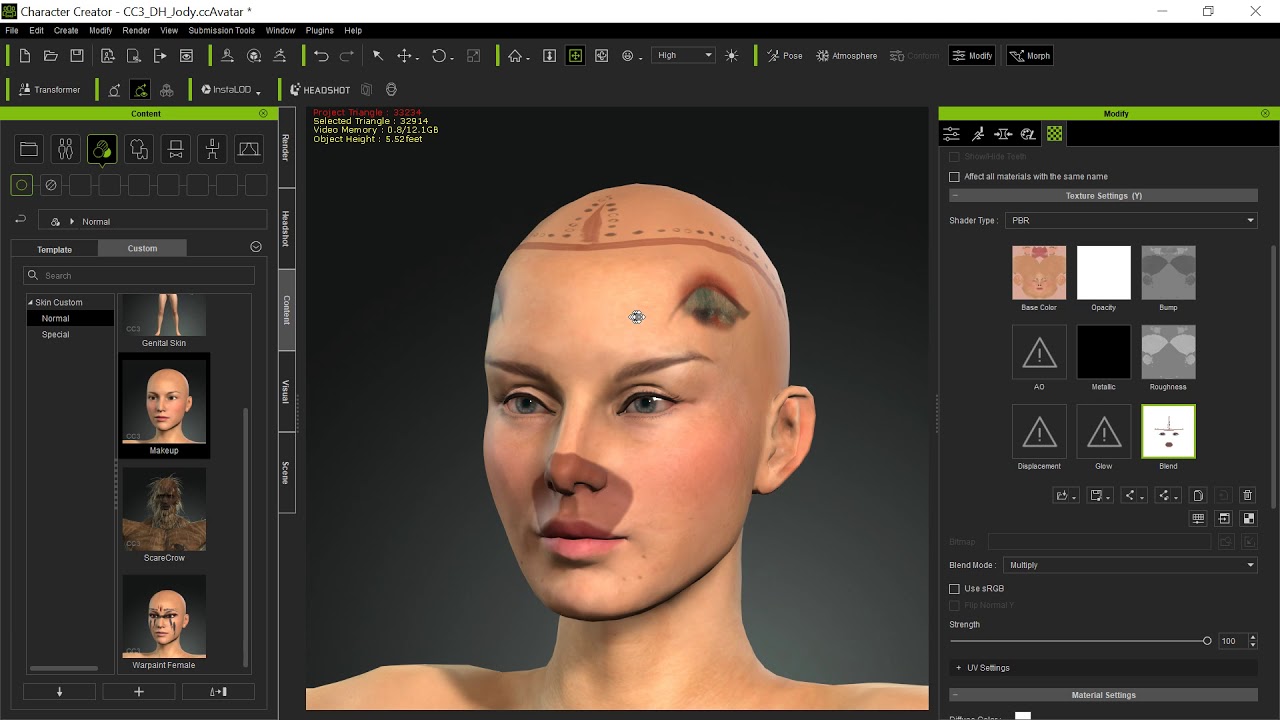Adjust the Strength slider handle
Viewport: 1280px width, 720px height.
1207,641
